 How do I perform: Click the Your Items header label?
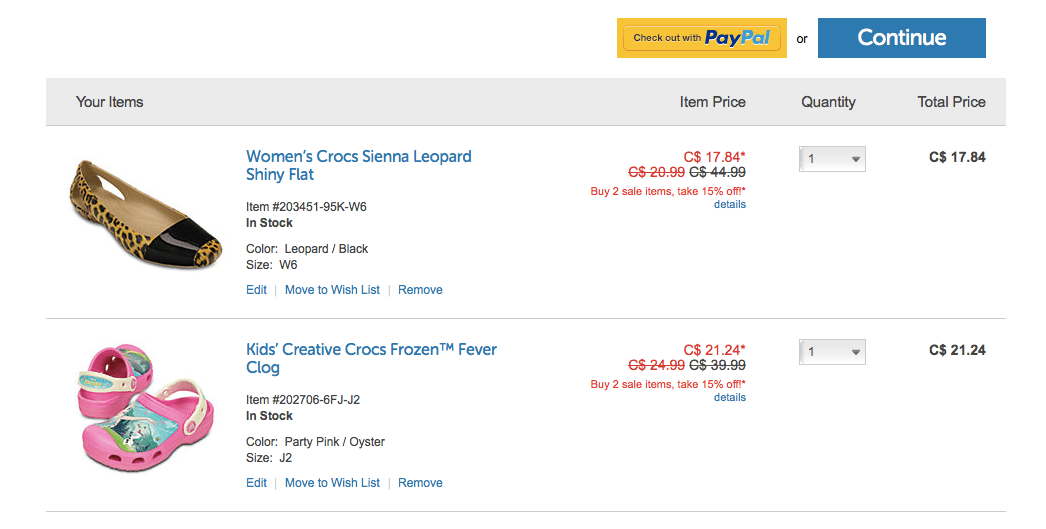(109, 102)
